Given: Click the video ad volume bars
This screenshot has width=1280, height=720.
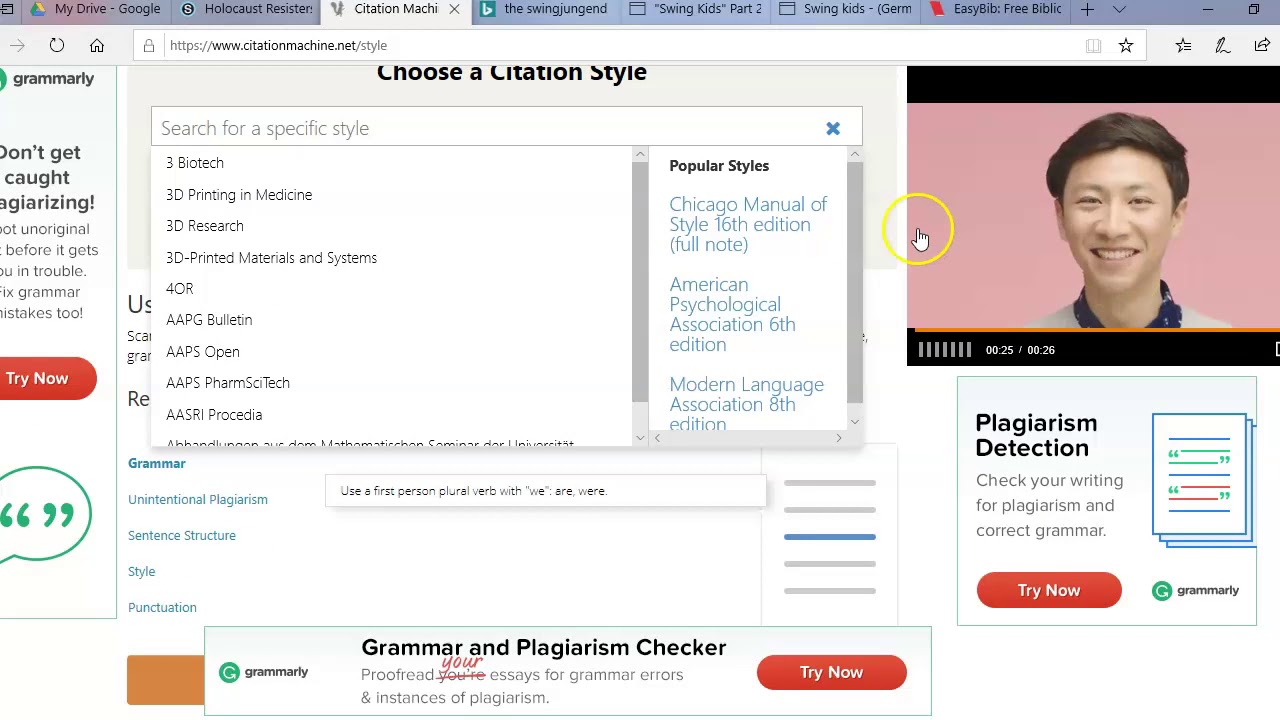Looking at the screenshot, I should pos(945,349).
